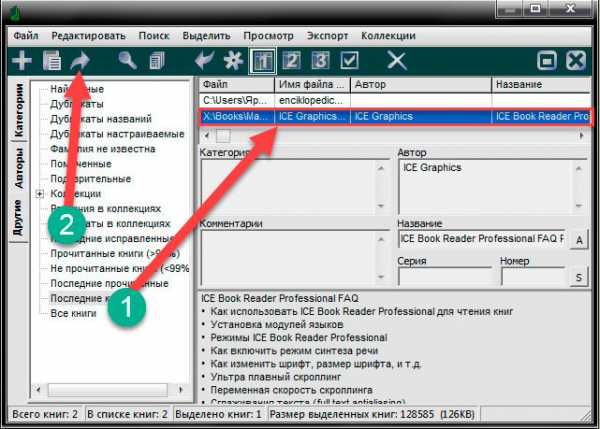Image resolution: width=600 pixels, height=429 pixels.
Task: Select Подозрительные tree item
Action: [91, 179]
